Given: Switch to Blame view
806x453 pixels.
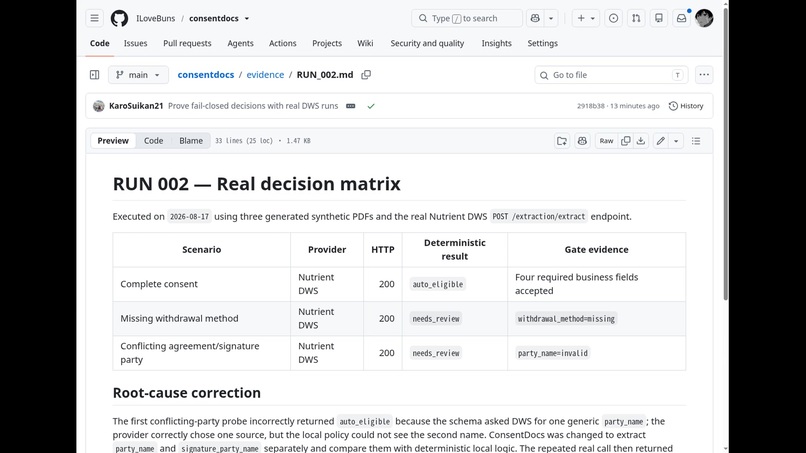Looking at the screenshot, I should [191, 141].
